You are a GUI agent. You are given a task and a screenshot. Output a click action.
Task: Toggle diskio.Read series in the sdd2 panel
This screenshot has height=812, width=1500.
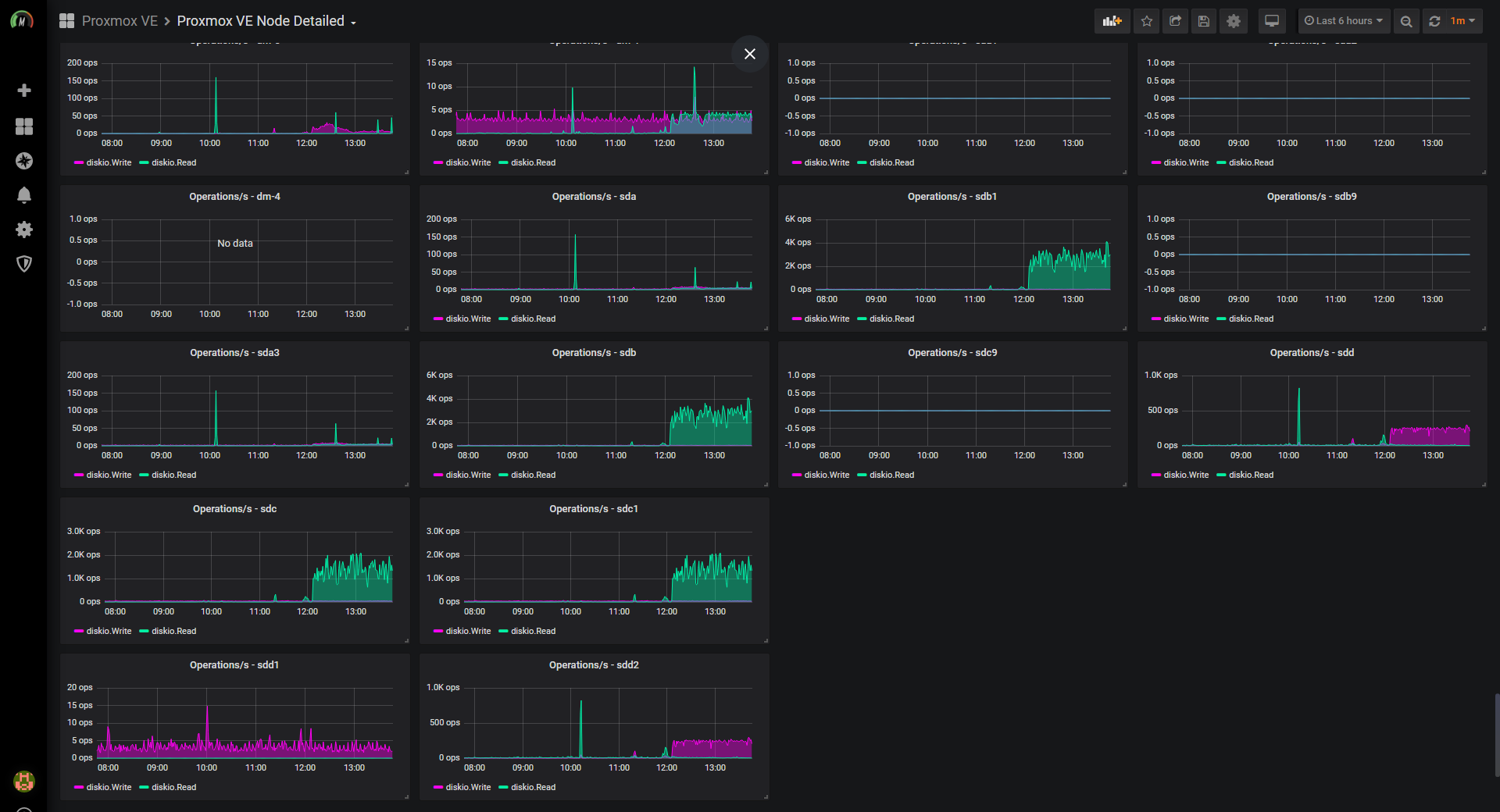point(533,787)
